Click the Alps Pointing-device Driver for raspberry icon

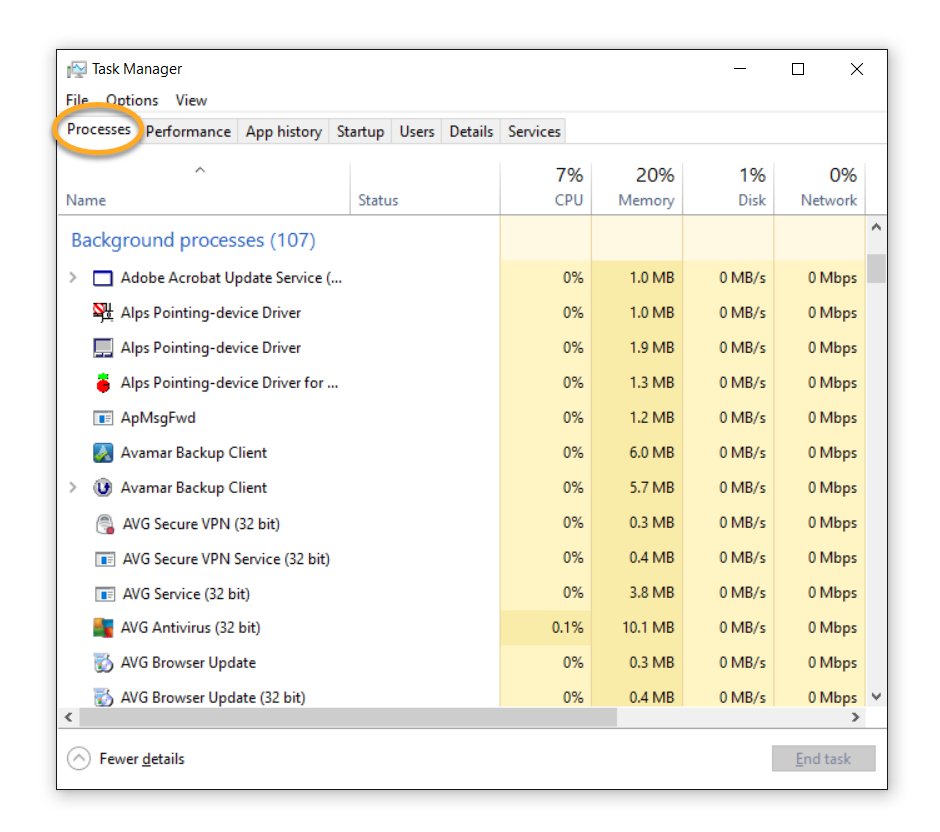pyautogui.click(x=103, y=383)
